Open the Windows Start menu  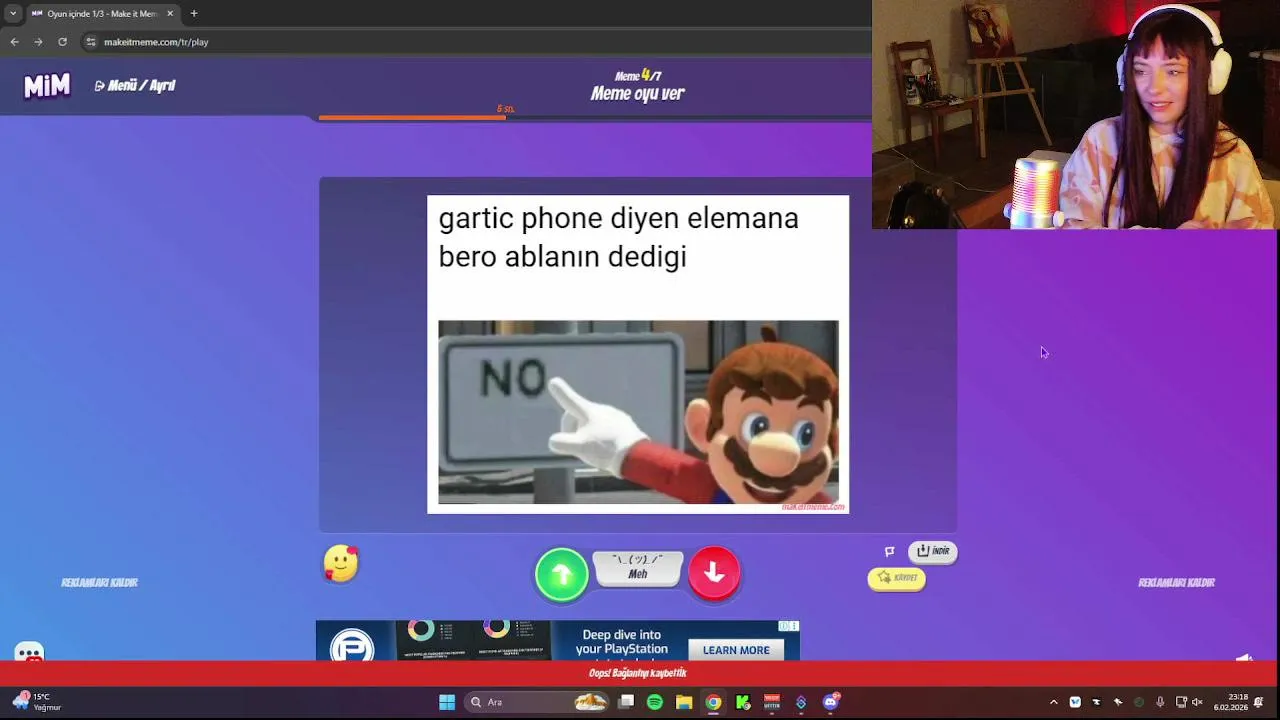click(447, 702)
